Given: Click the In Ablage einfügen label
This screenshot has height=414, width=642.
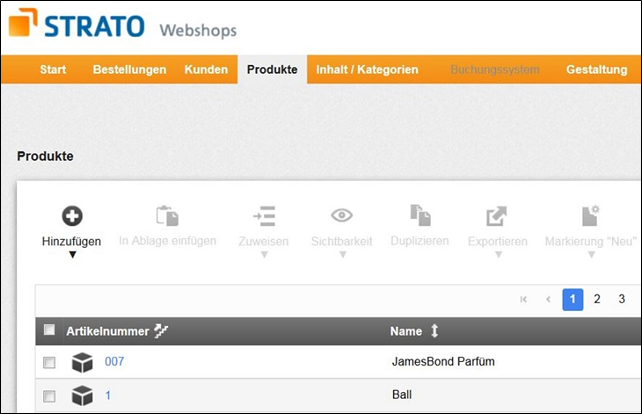Looking at the screenshot, I should pyautogui.click(x=167, y=241).
